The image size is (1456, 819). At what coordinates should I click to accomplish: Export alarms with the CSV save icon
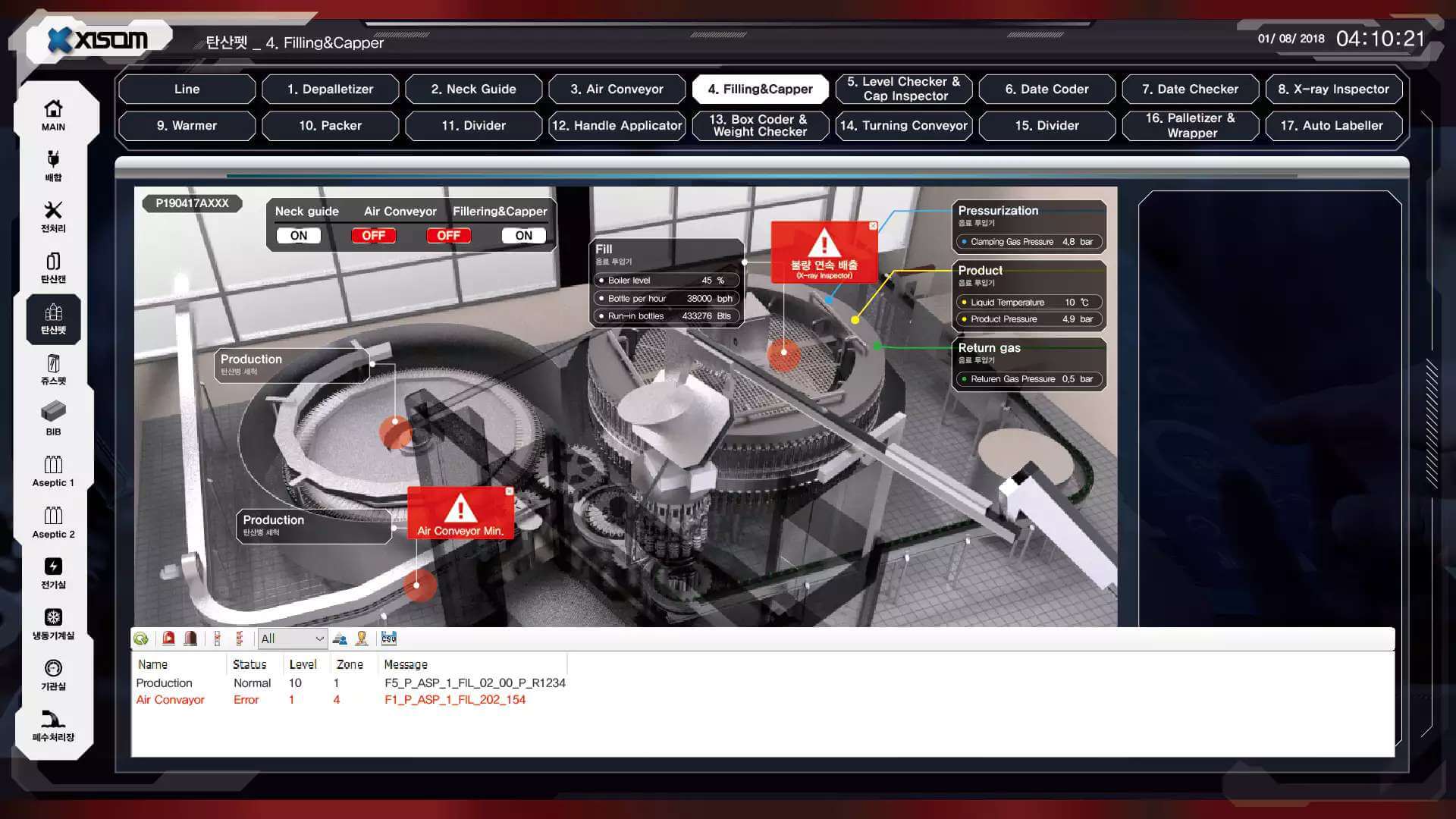(x=389, y=639)
